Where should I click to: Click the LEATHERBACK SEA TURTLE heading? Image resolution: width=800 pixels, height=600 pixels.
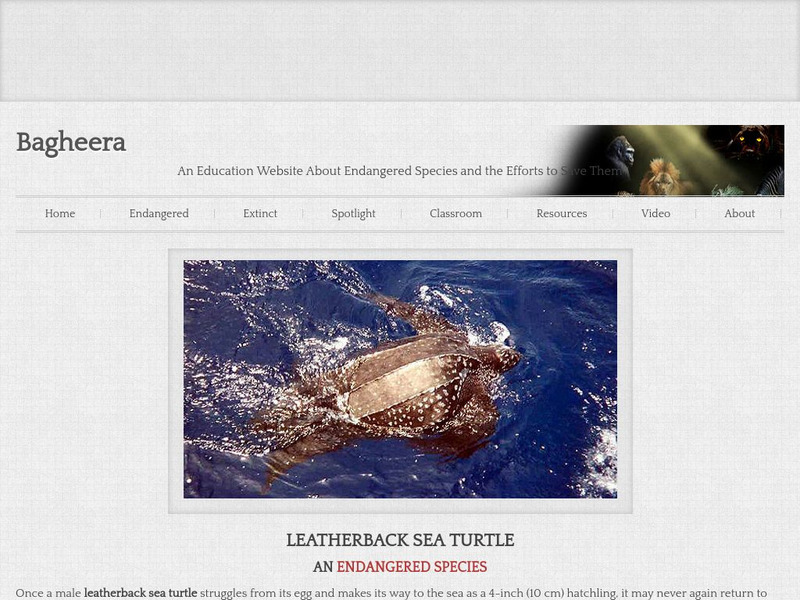point(400,540)
